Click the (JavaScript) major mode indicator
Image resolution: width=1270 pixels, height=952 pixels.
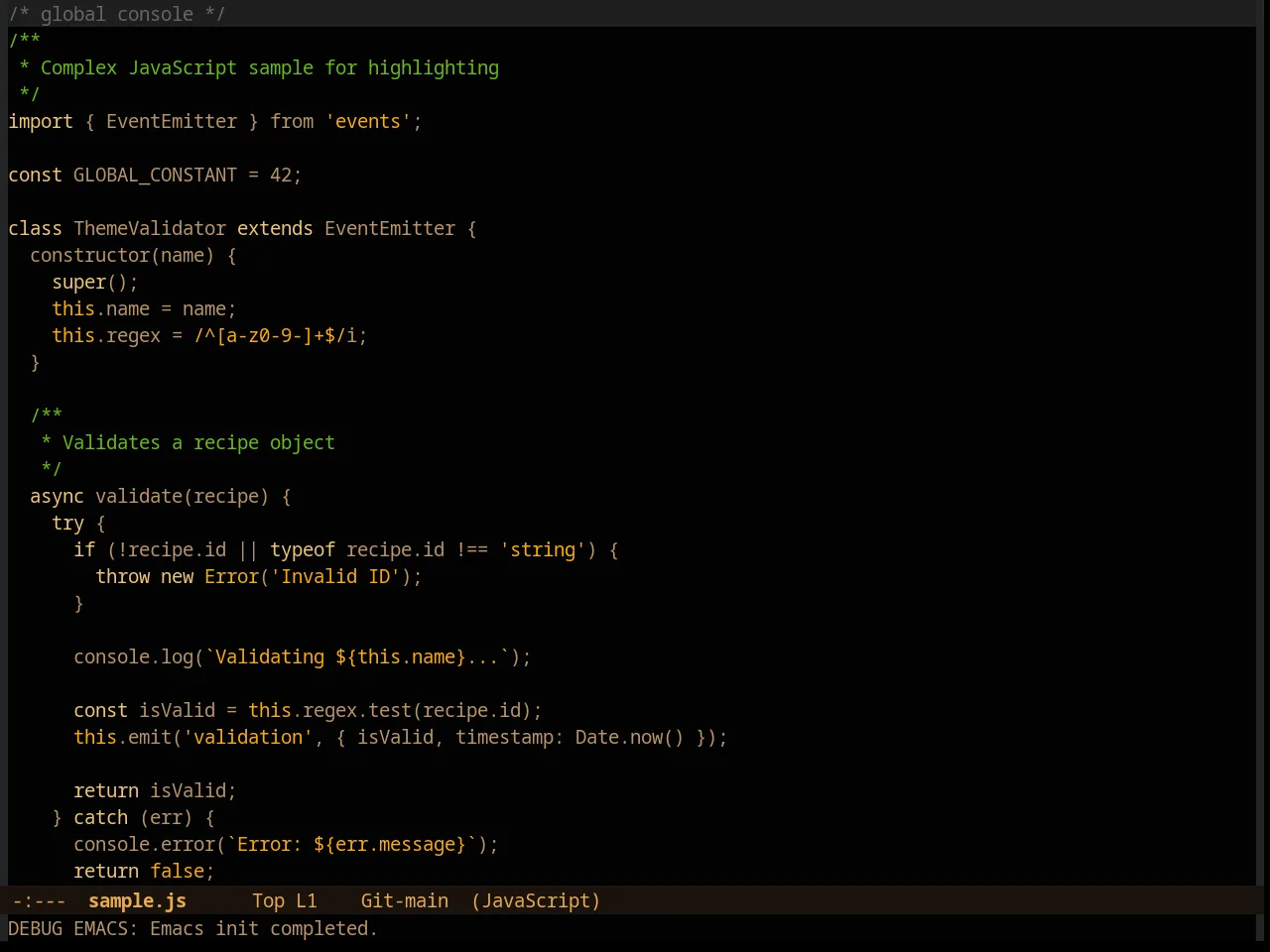coord(536,900)
